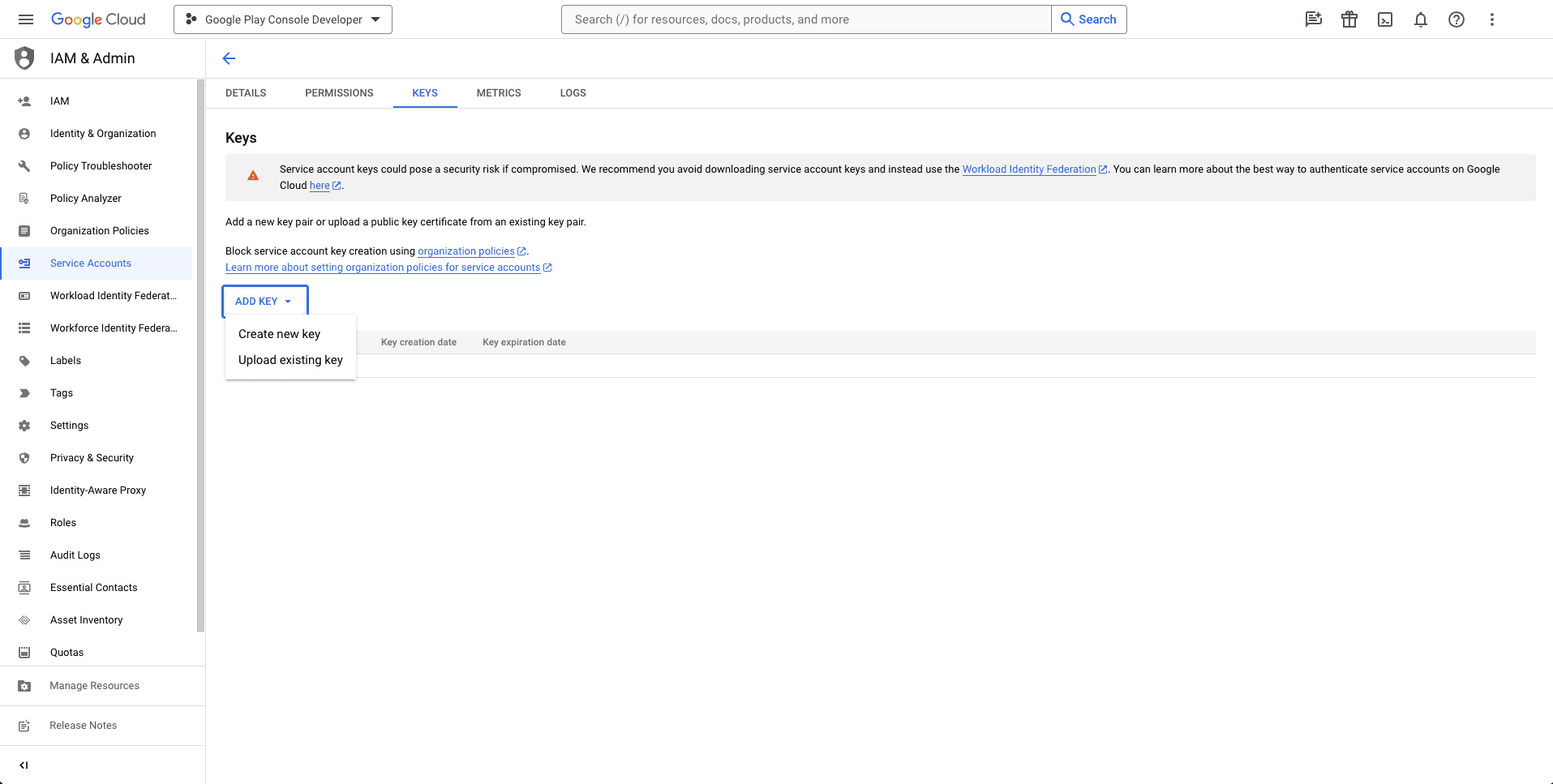Toggle the ADD KEY dropdown
The height and width of the screenshot is (784, 1553).
(x=264, y=301)
